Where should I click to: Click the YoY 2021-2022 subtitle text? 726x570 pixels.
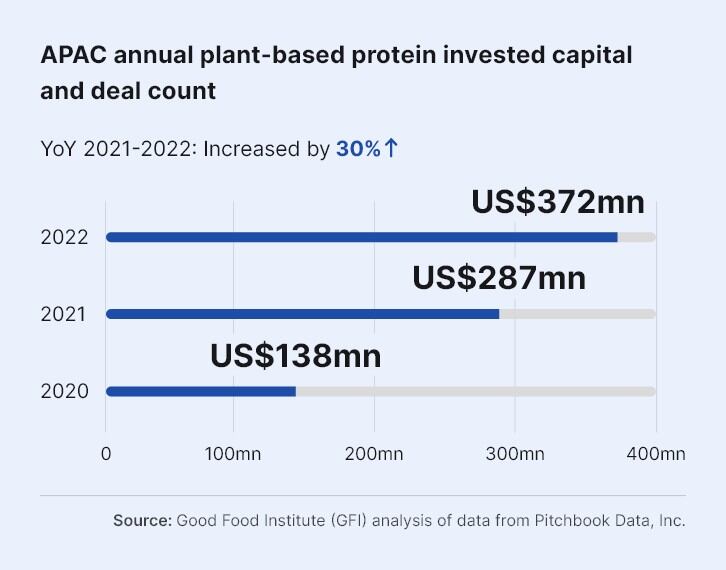(219, 149)
